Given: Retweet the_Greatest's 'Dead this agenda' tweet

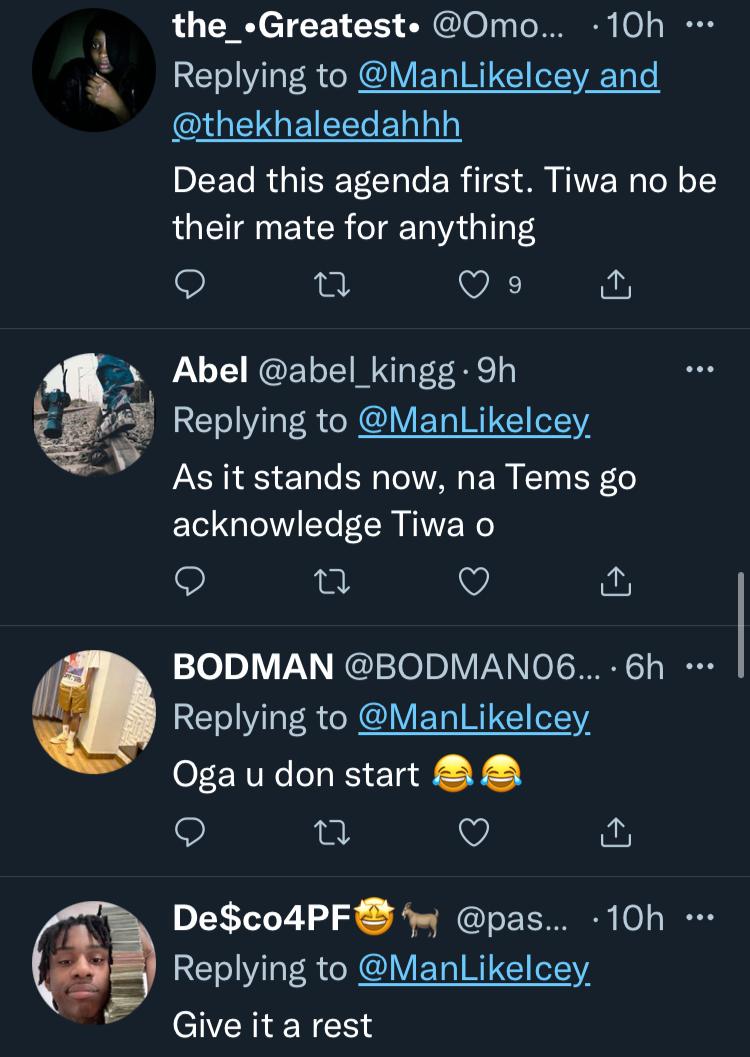Looking at the screenshot, I should coord(334,283).
